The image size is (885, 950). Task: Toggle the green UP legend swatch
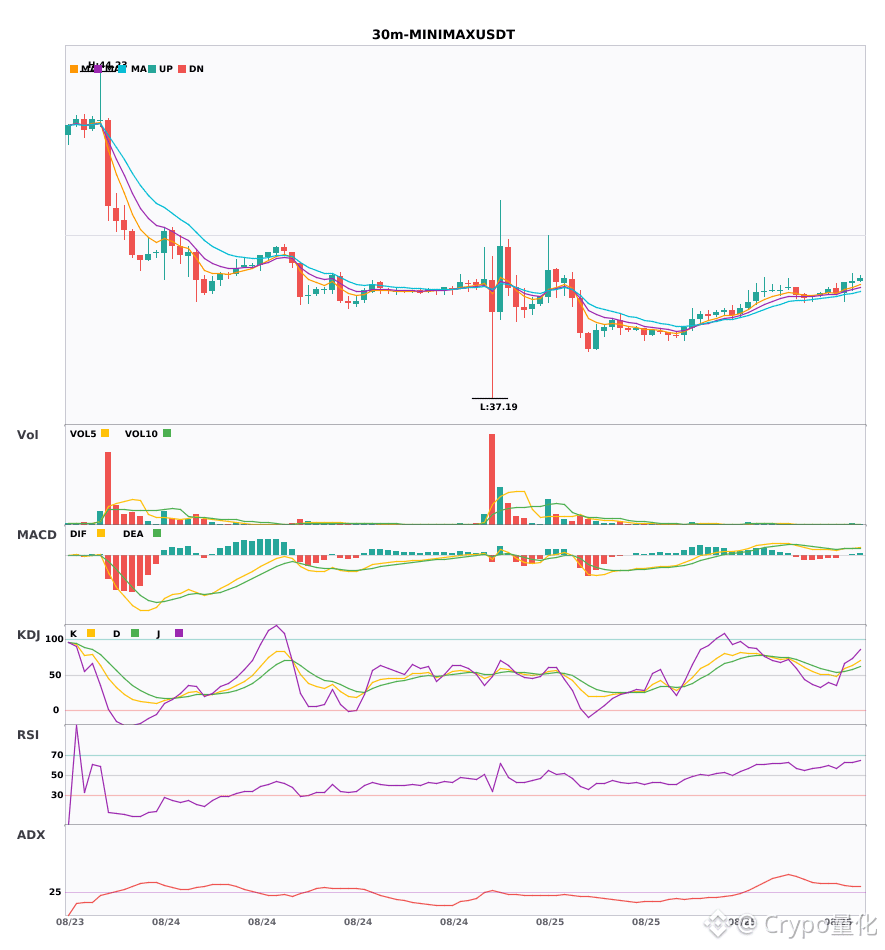[152, 69]
